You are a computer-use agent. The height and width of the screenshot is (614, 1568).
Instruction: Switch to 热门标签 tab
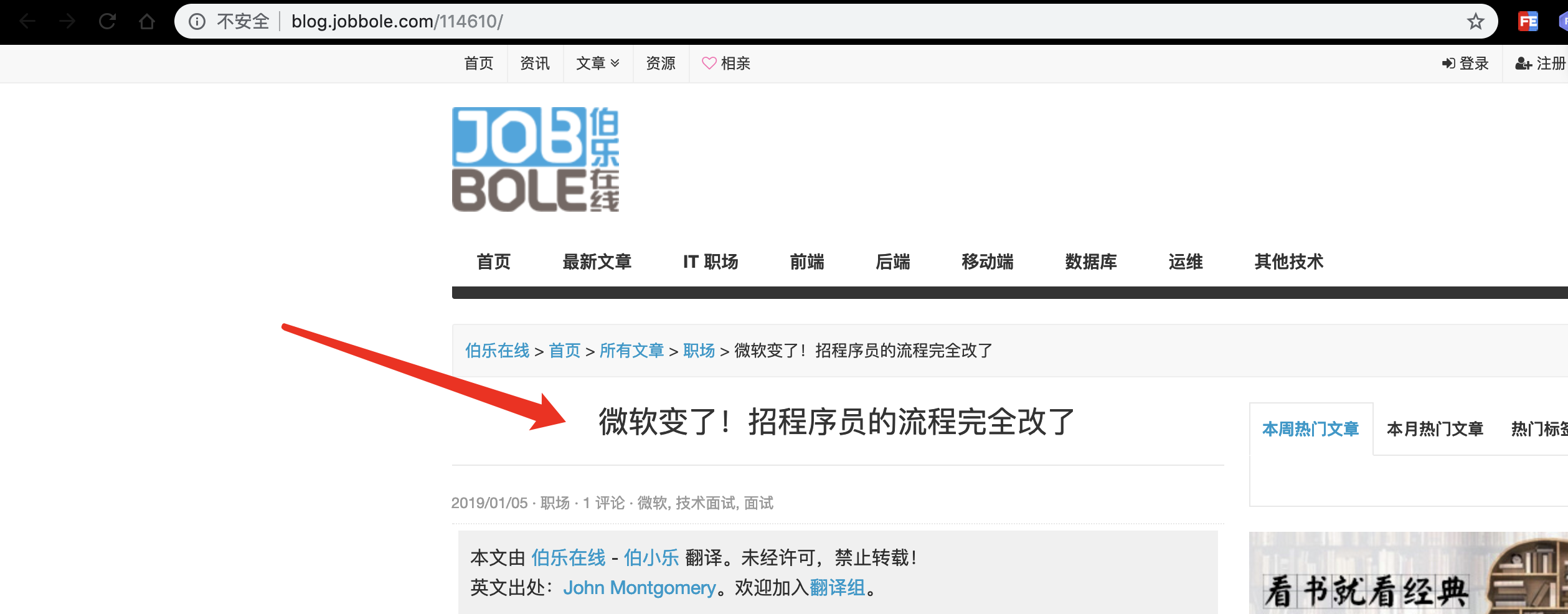click(x=1539, y=429)
